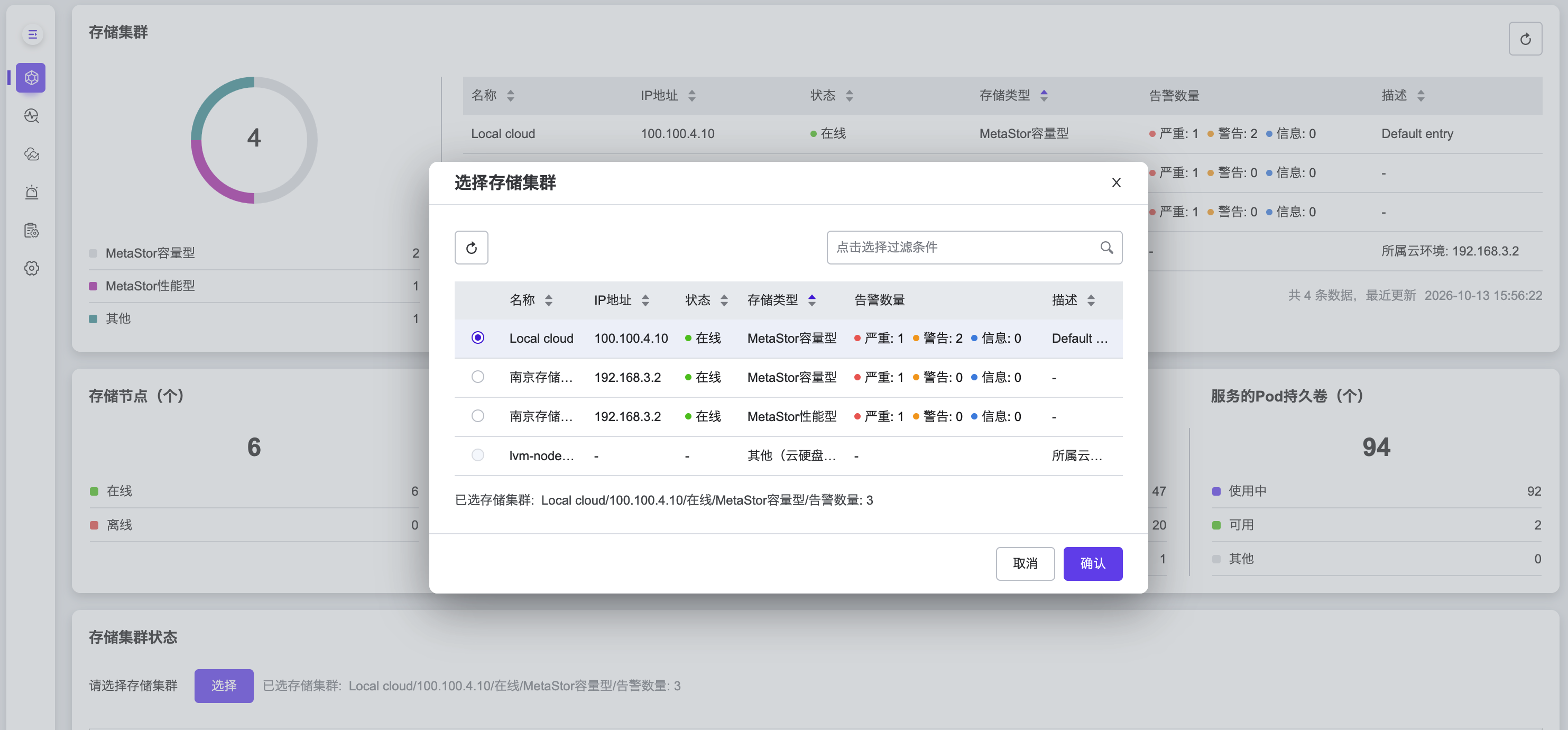Click Default entry cell in background table
Image resolution: width=1568 pixels, height=730 pixels.
pyautogui.click(x=1417, y=134)
